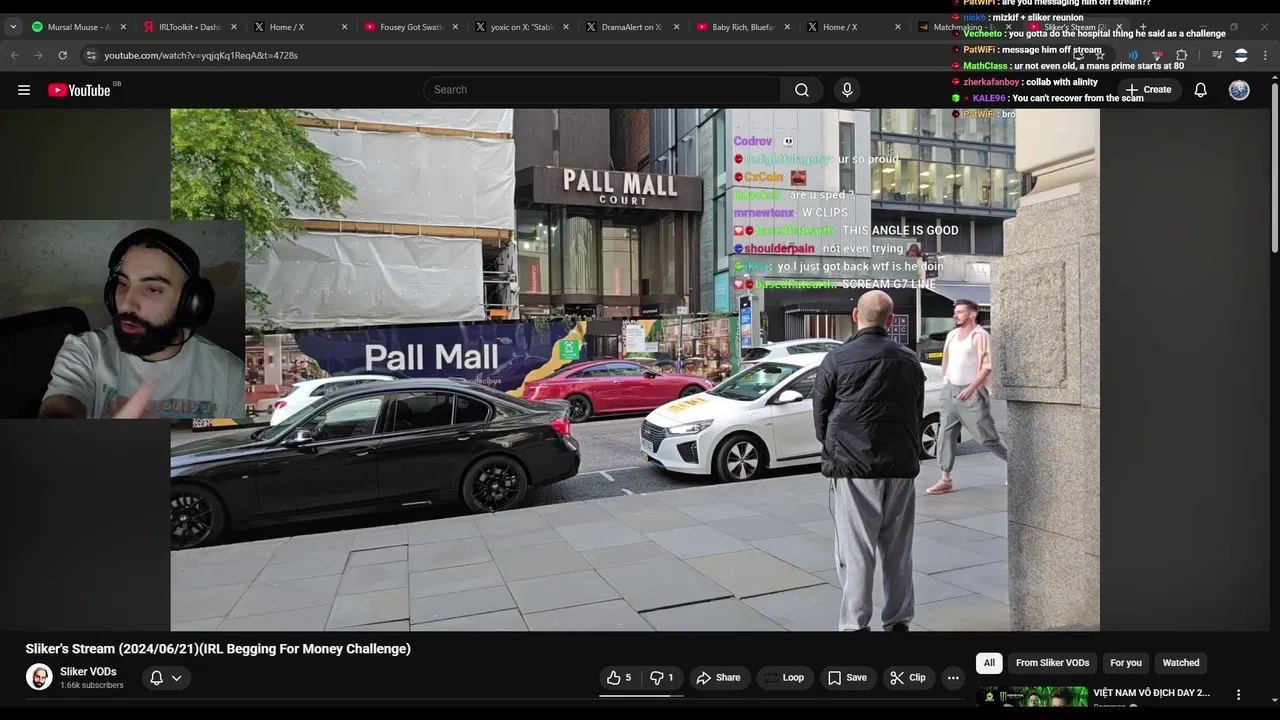Dislike the video with thumbs down

pos(662,678)
